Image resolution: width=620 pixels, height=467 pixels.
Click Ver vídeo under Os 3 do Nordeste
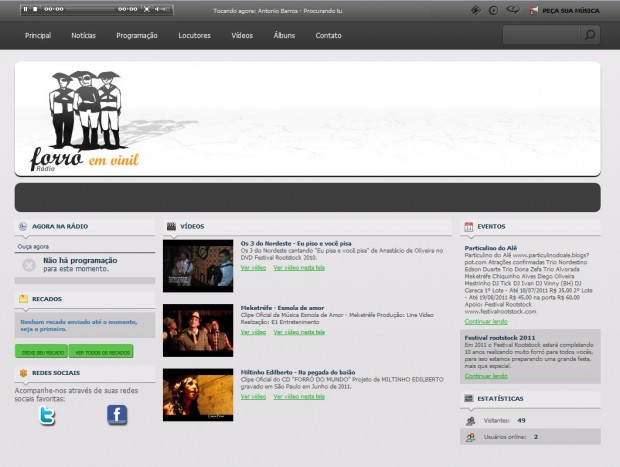tap(253, 268)
